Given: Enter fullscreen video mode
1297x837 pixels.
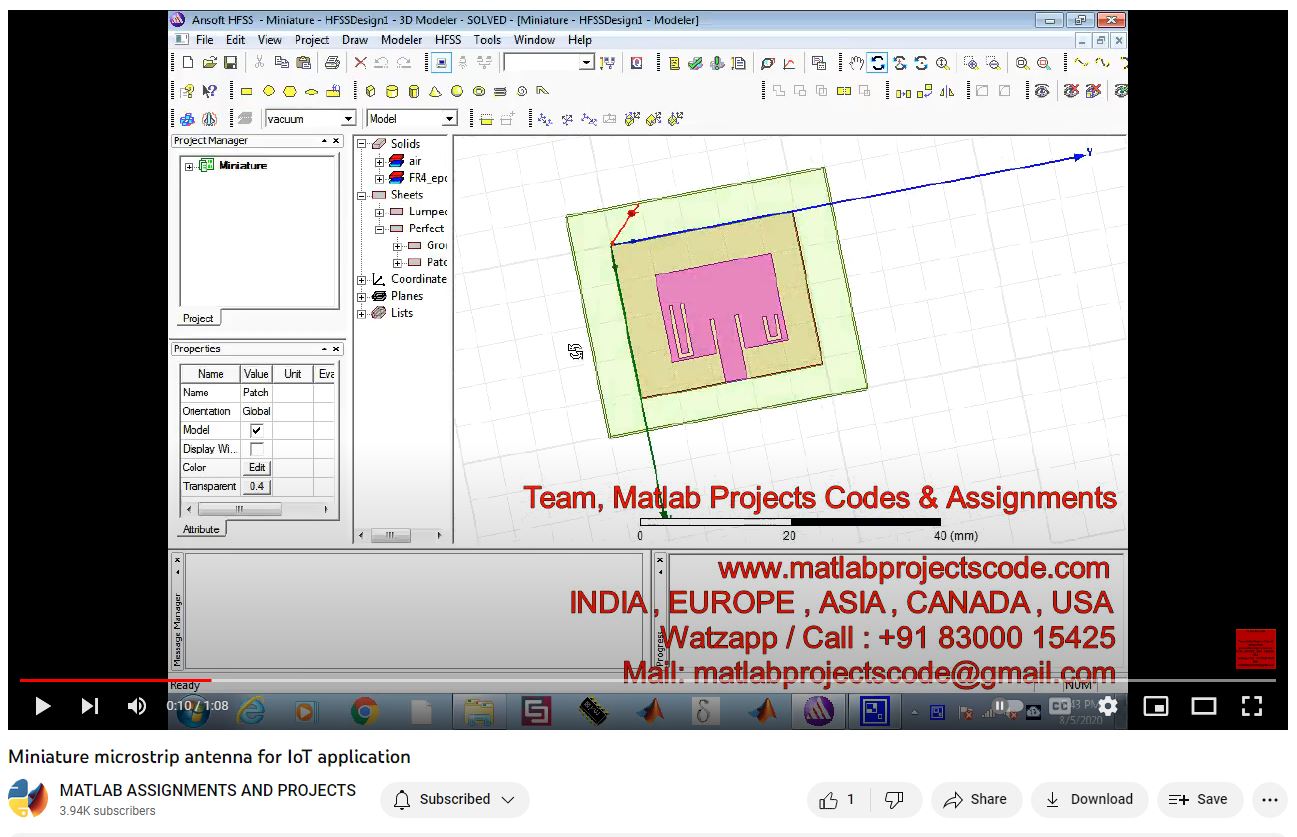Looking at the screenshot, I should [x=1251, y=707].
